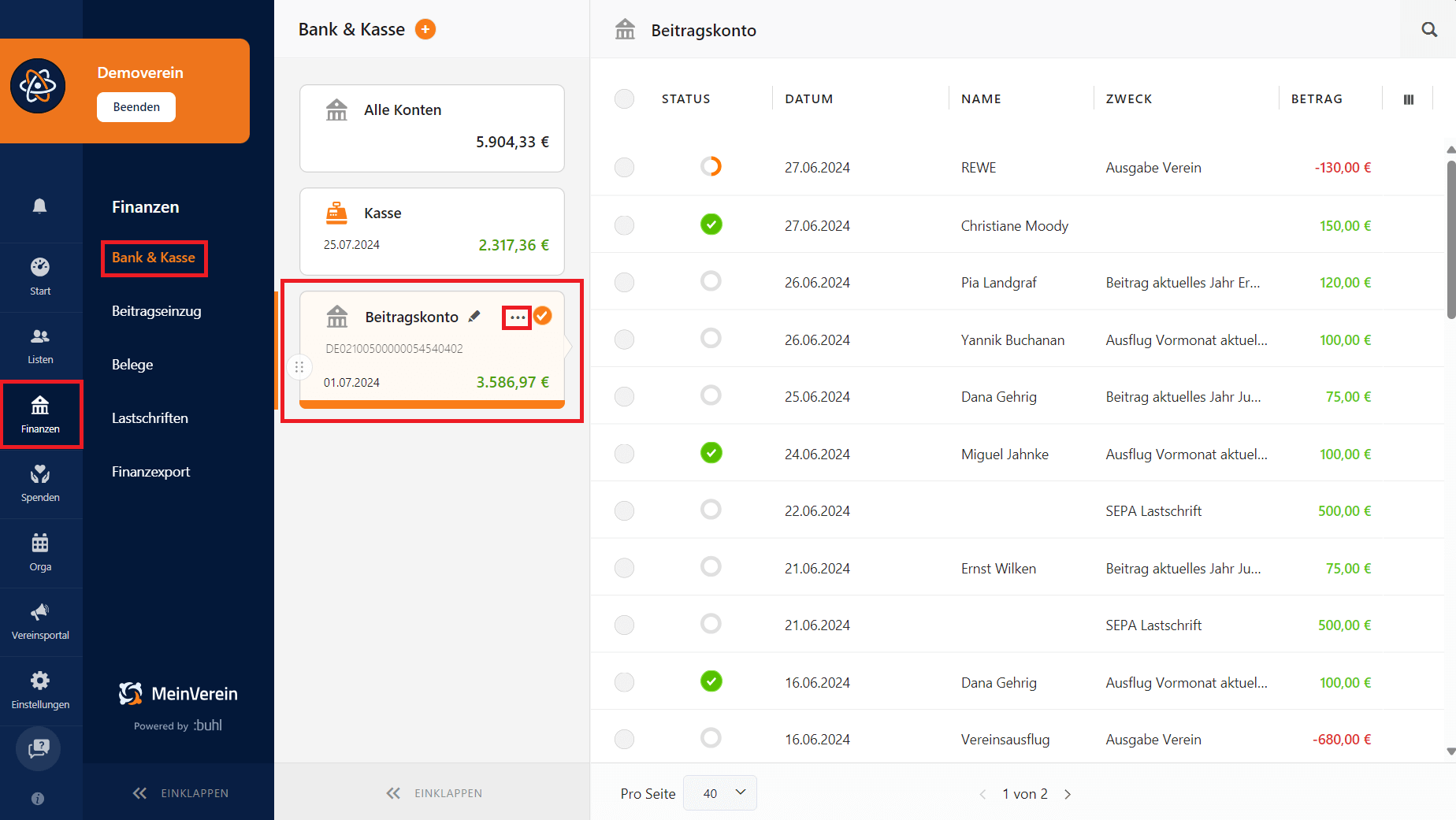
Task: Sort table by the Betrag column header
Action: (1317, 99)
